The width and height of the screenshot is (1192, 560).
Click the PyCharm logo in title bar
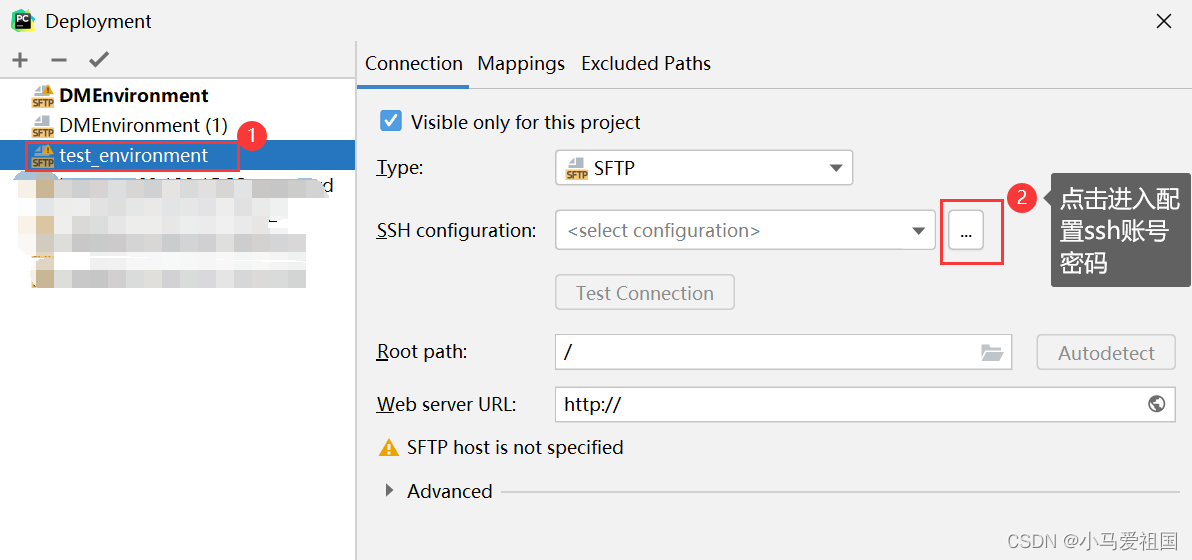coord(22,20)
